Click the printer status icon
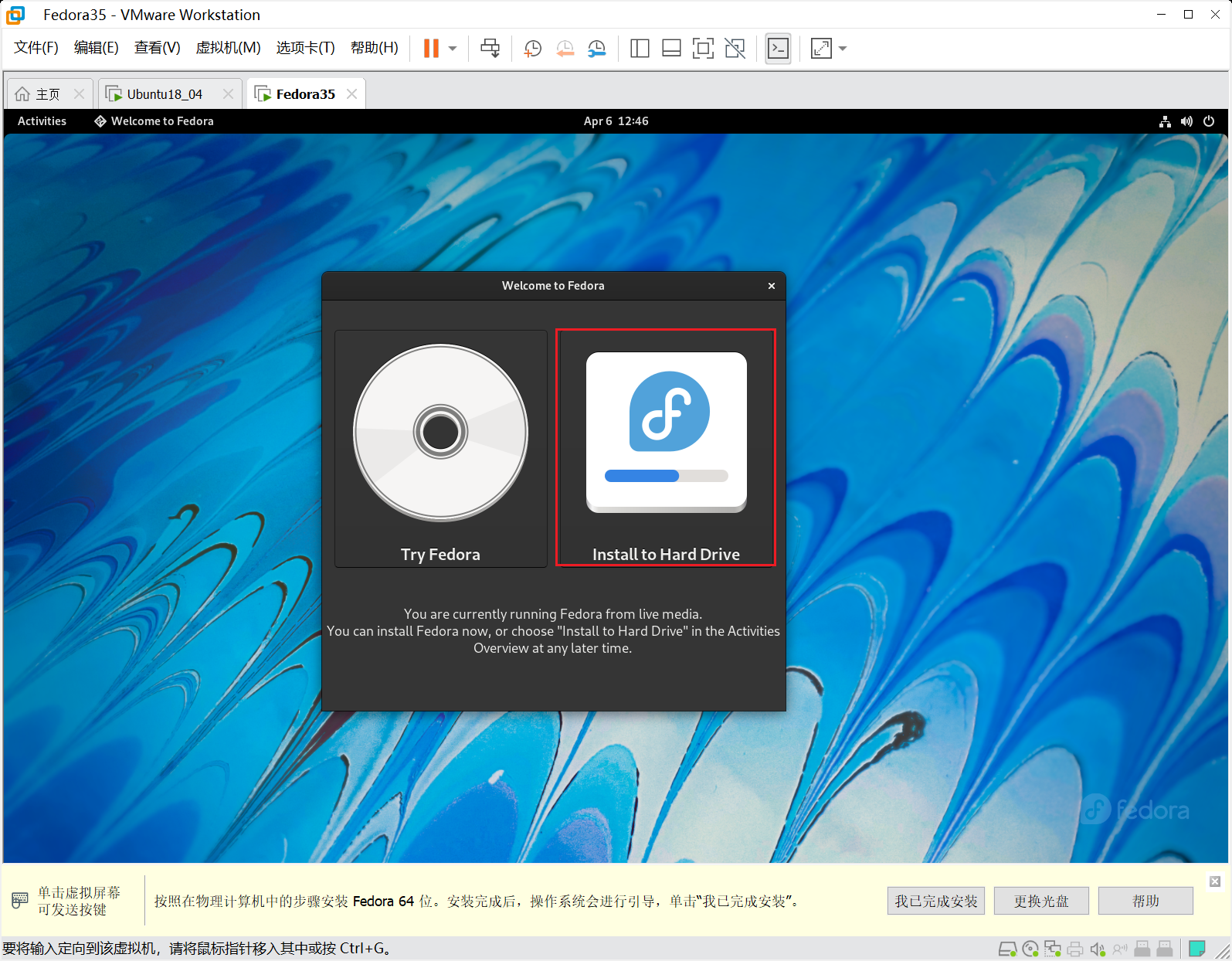1232x961 pixels. point(1074,949)
